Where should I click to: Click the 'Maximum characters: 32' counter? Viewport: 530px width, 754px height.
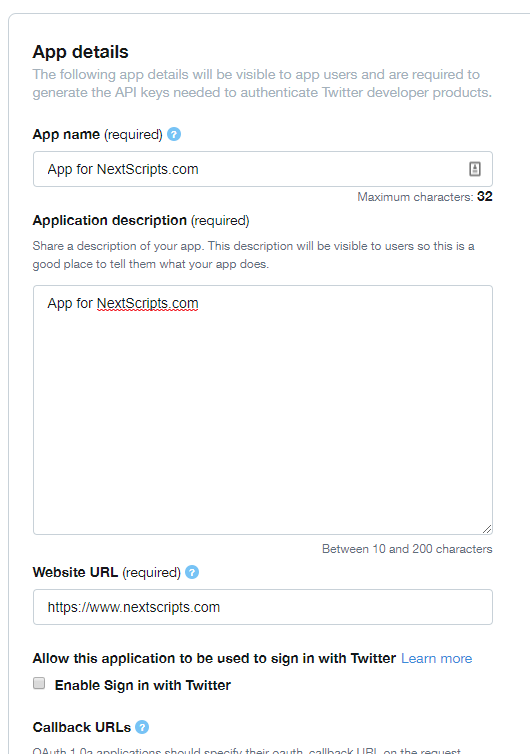(425, 197)
